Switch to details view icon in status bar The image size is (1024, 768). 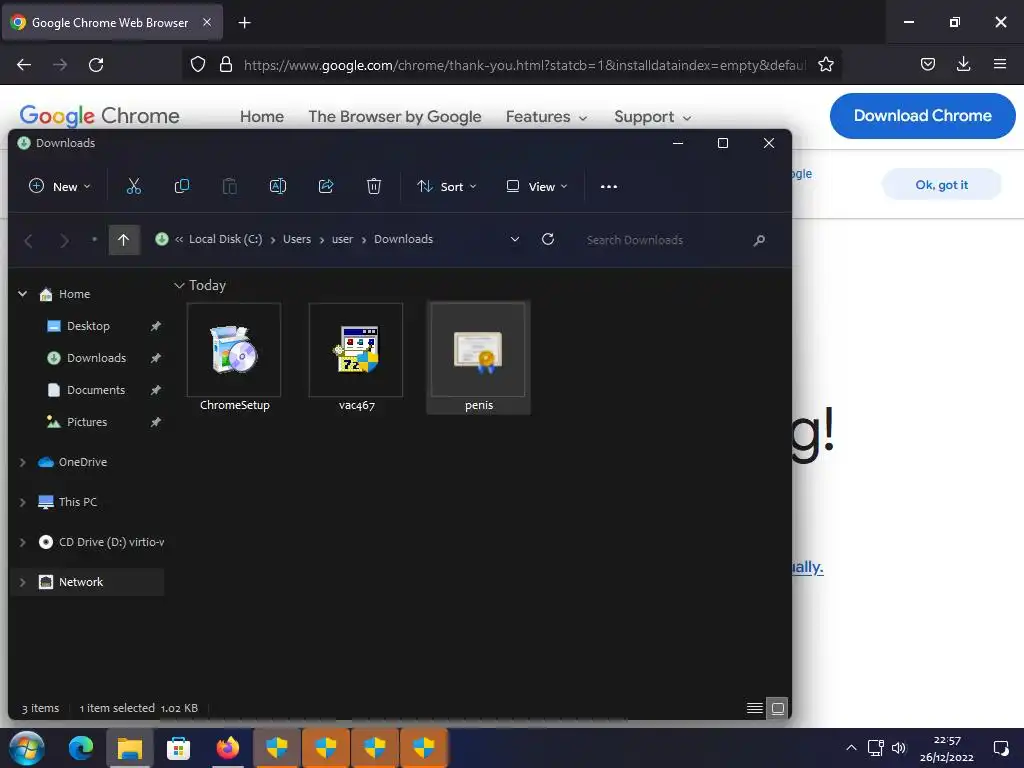coord(755,708)
